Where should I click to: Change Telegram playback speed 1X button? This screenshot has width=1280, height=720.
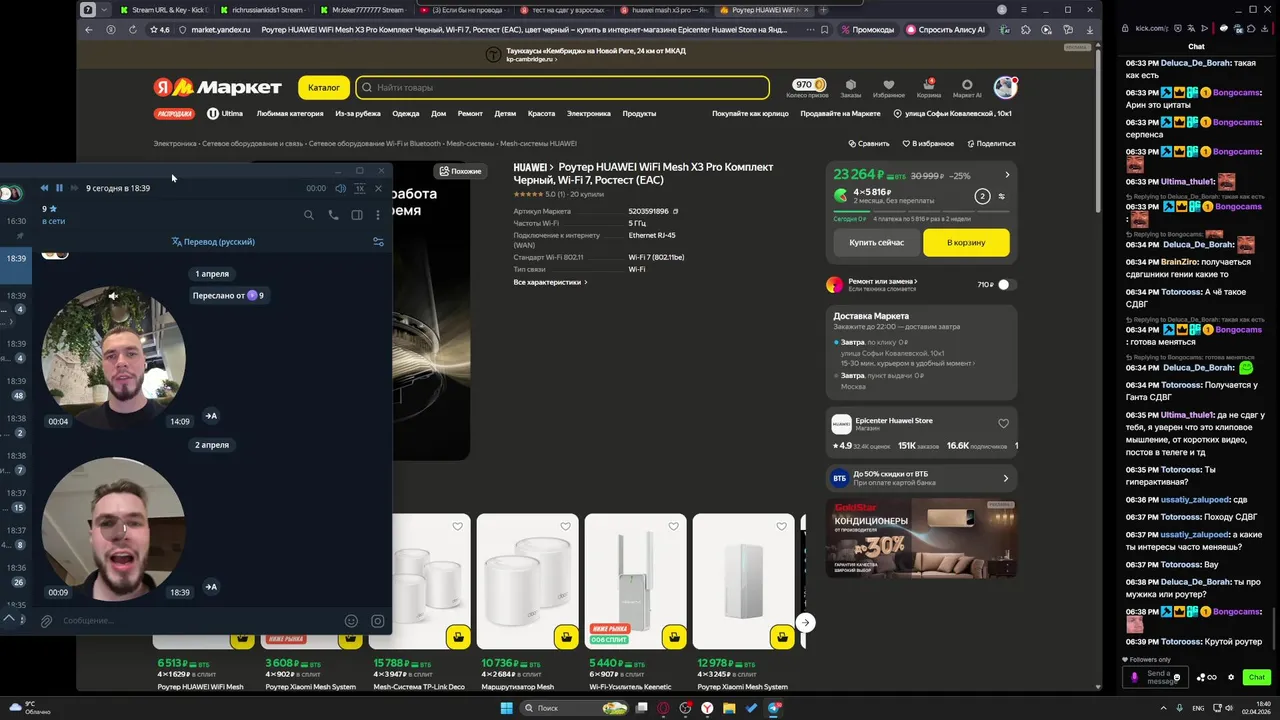click(x=360, y=188)
